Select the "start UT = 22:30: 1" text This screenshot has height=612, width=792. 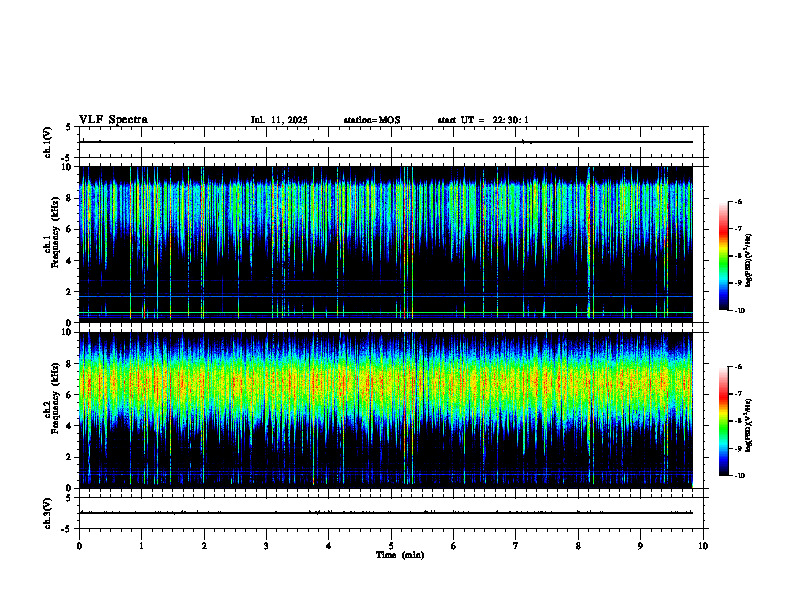pos(483,120)
